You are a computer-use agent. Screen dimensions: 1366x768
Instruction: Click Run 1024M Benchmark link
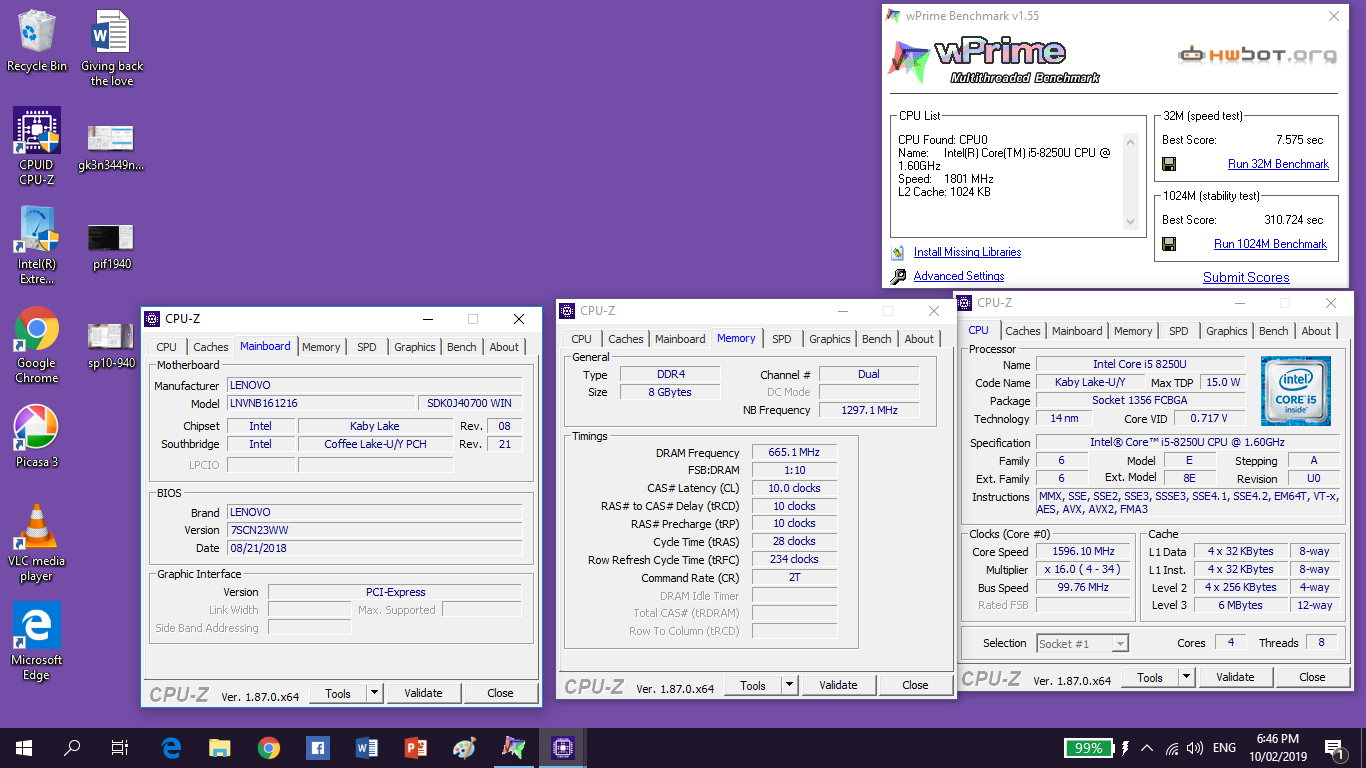[1270, 244]
